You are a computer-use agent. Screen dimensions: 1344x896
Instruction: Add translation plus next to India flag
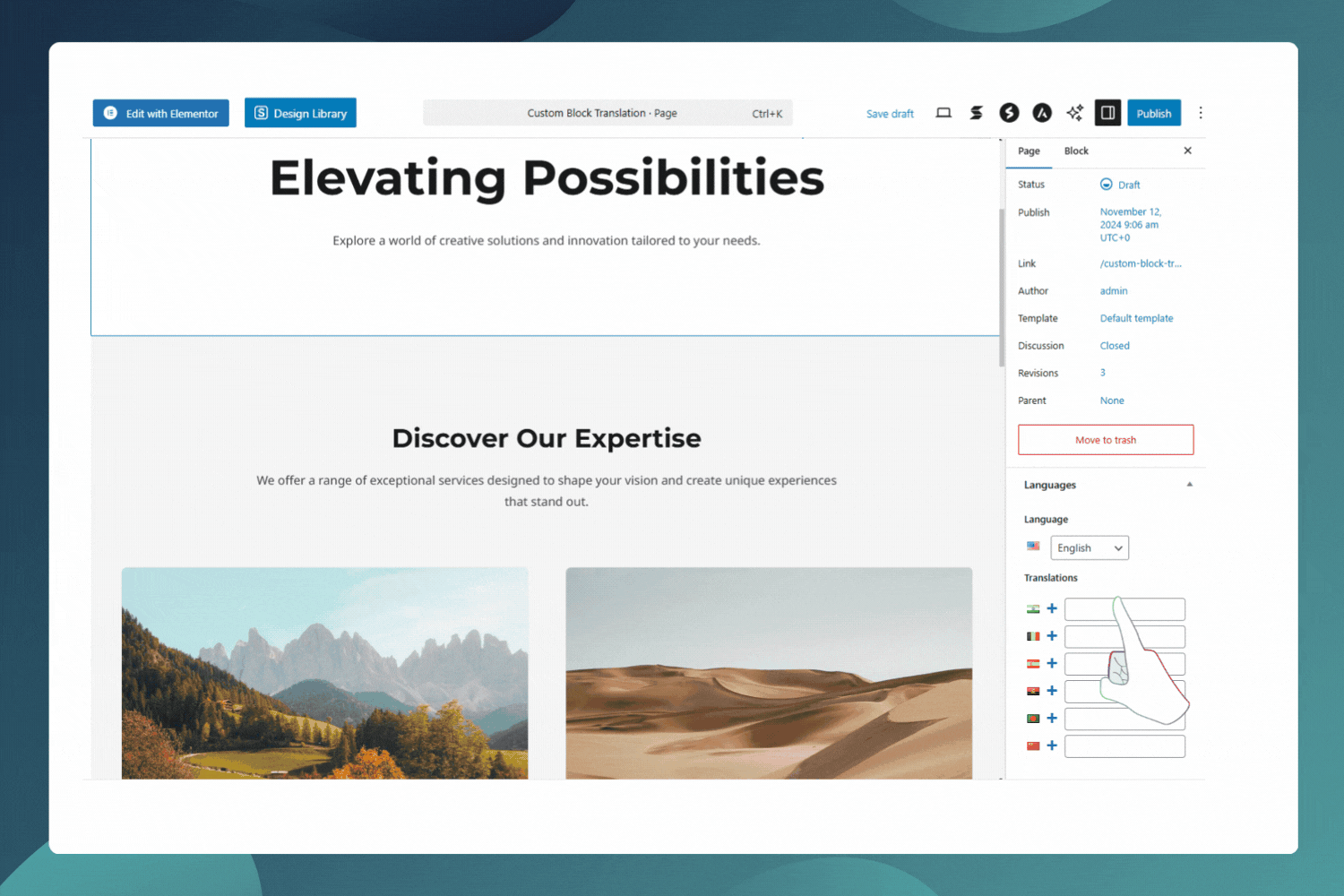(1052, 608)
